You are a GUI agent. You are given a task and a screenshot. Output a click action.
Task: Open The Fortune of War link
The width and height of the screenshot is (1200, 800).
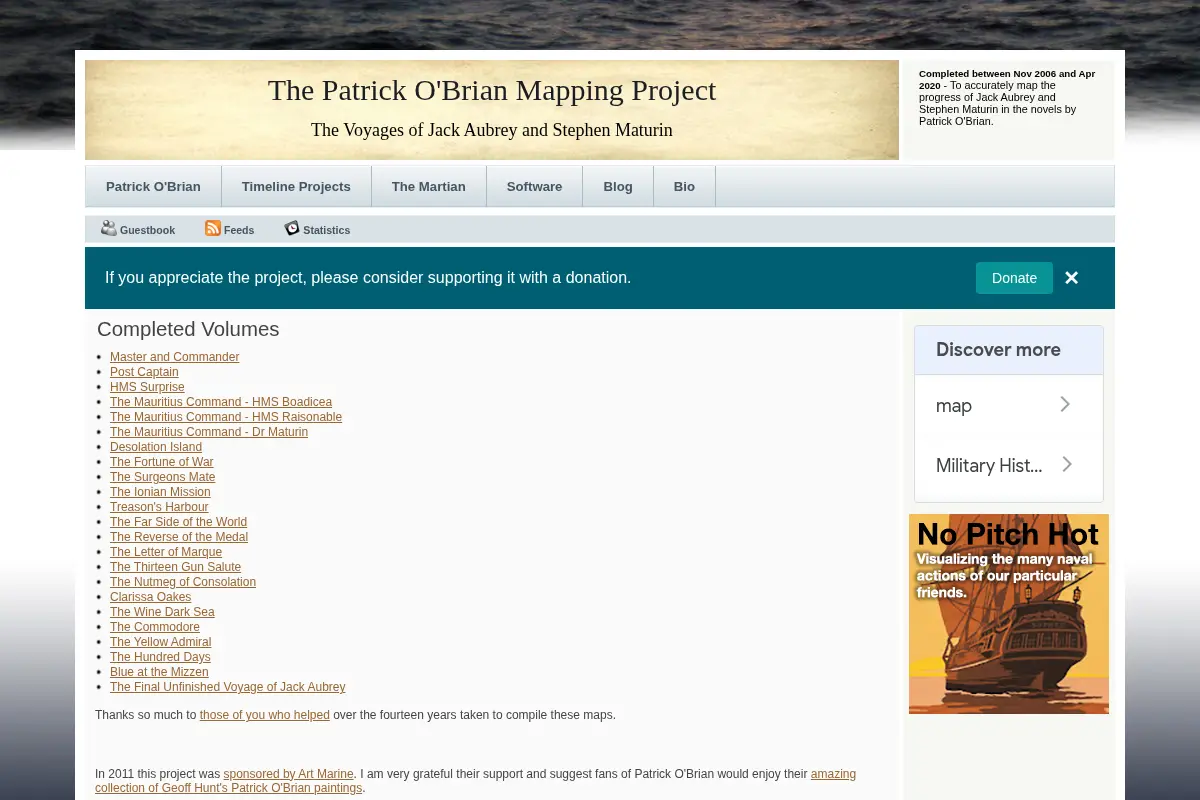point(161,462)
